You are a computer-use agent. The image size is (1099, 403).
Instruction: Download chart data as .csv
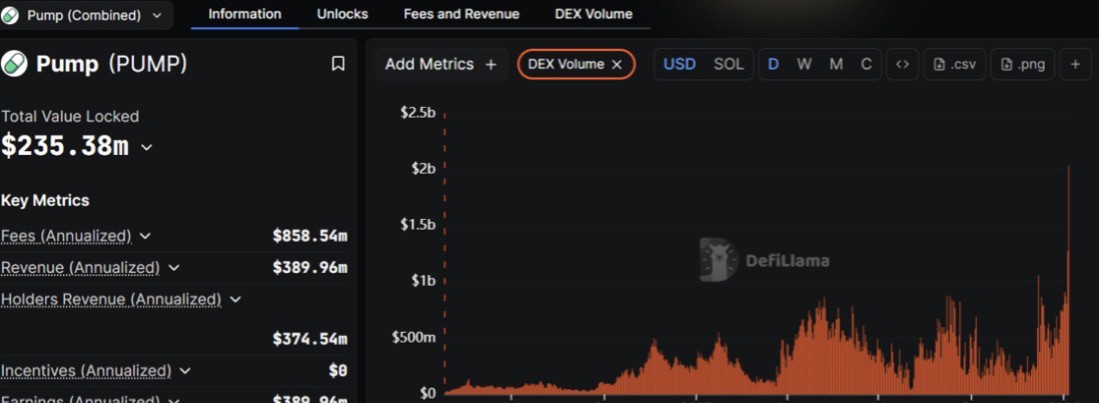[955, 64]
